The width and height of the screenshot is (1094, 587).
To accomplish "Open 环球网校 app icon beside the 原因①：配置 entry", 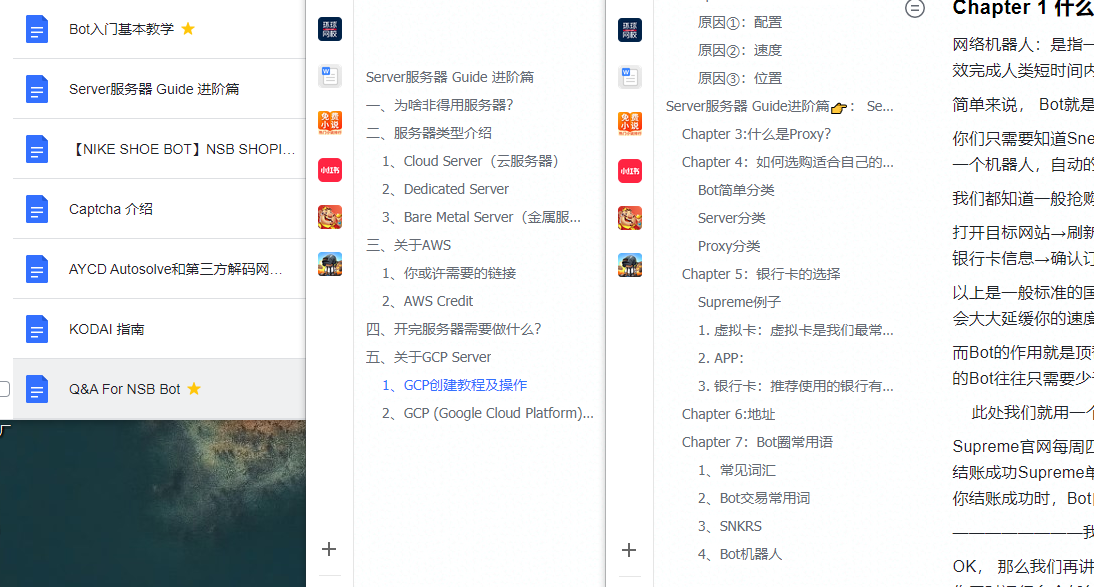I will tap(630, 30).
